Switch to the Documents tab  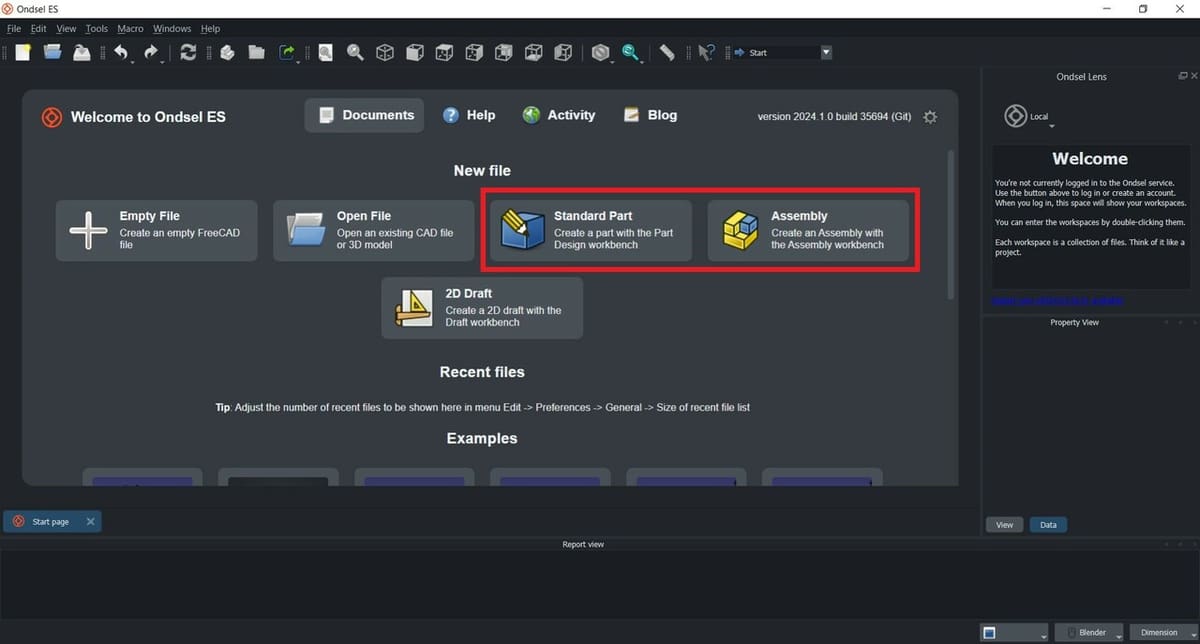pos(364,115)
